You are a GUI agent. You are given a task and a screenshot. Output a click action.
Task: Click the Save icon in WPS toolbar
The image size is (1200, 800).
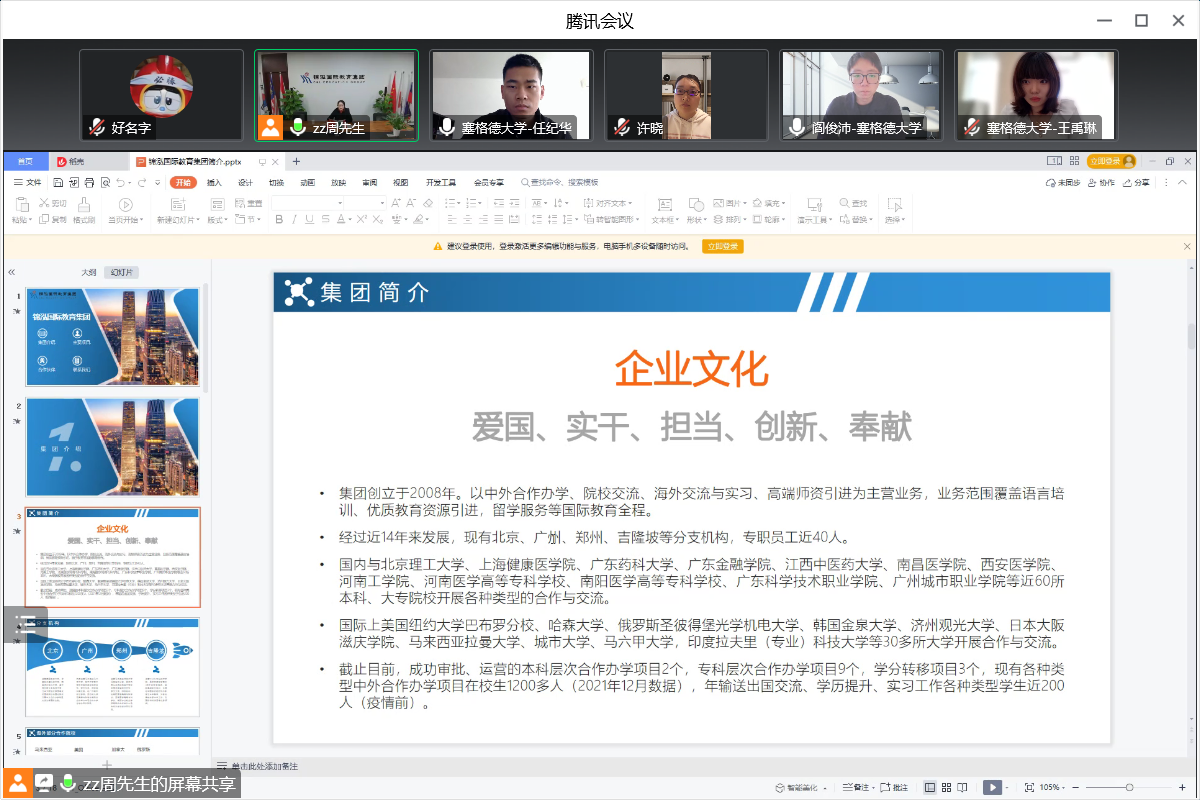click(x=58, y=182)
